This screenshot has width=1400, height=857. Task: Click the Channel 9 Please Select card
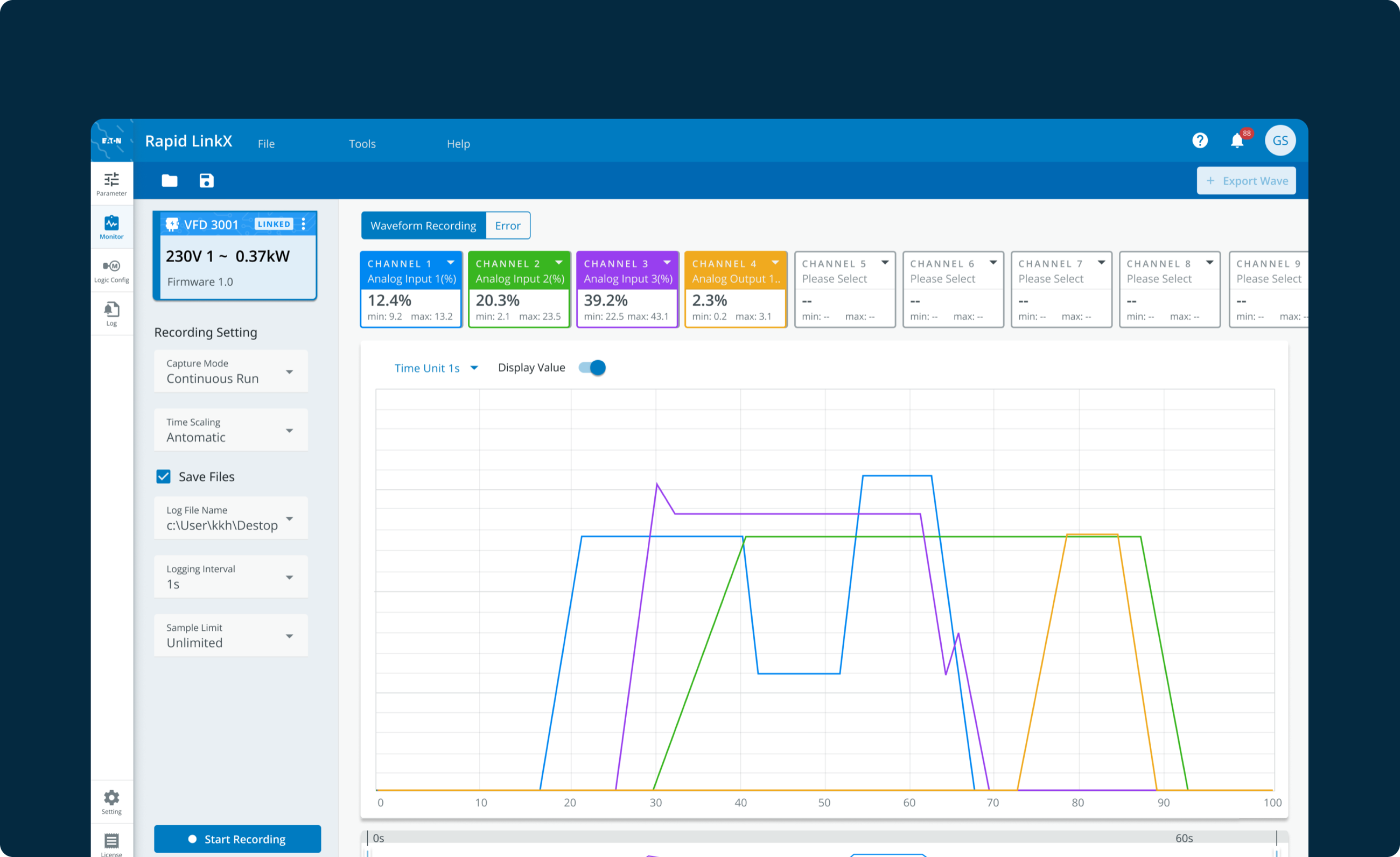(1269, 290)
